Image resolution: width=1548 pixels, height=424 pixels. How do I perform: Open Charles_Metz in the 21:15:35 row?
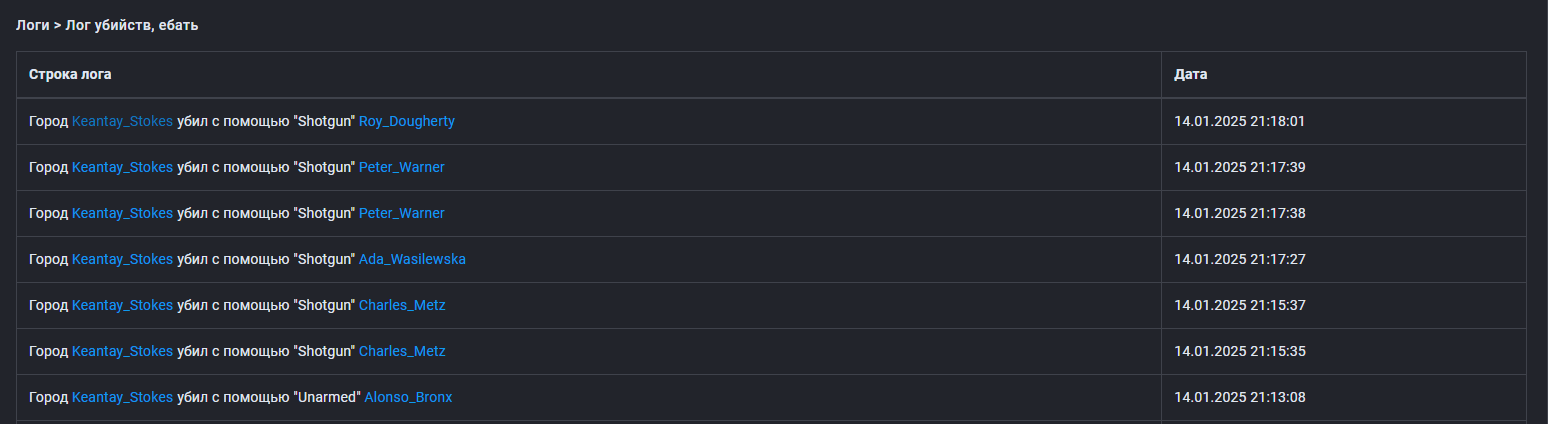[x=402, y=351]
